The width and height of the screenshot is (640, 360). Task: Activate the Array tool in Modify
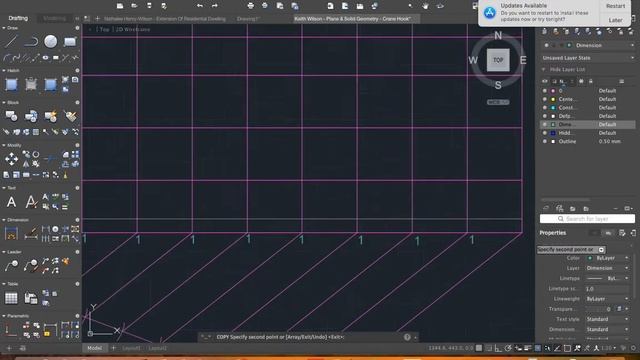point(76,154)
